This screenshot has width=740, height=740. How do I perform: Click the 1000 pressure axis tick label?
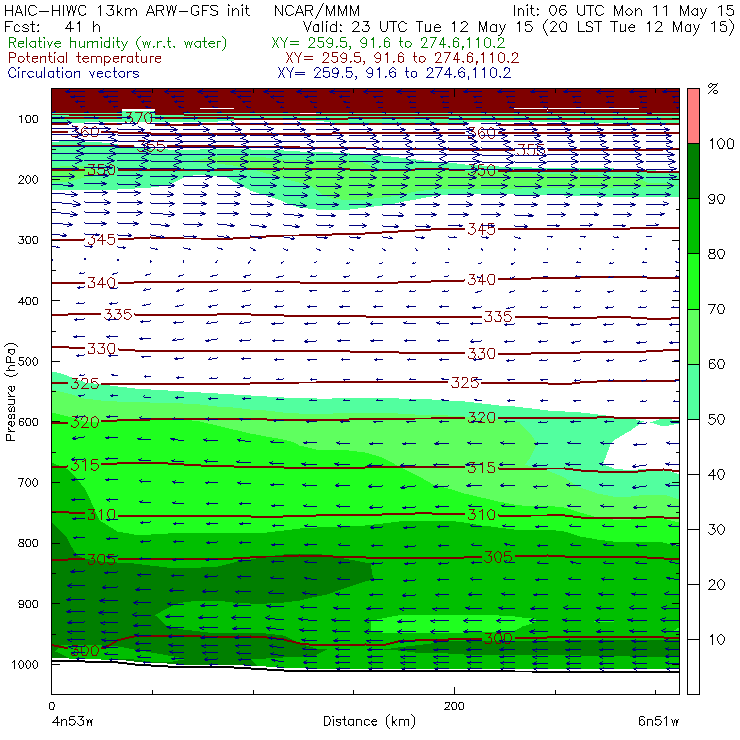[25, 664]
